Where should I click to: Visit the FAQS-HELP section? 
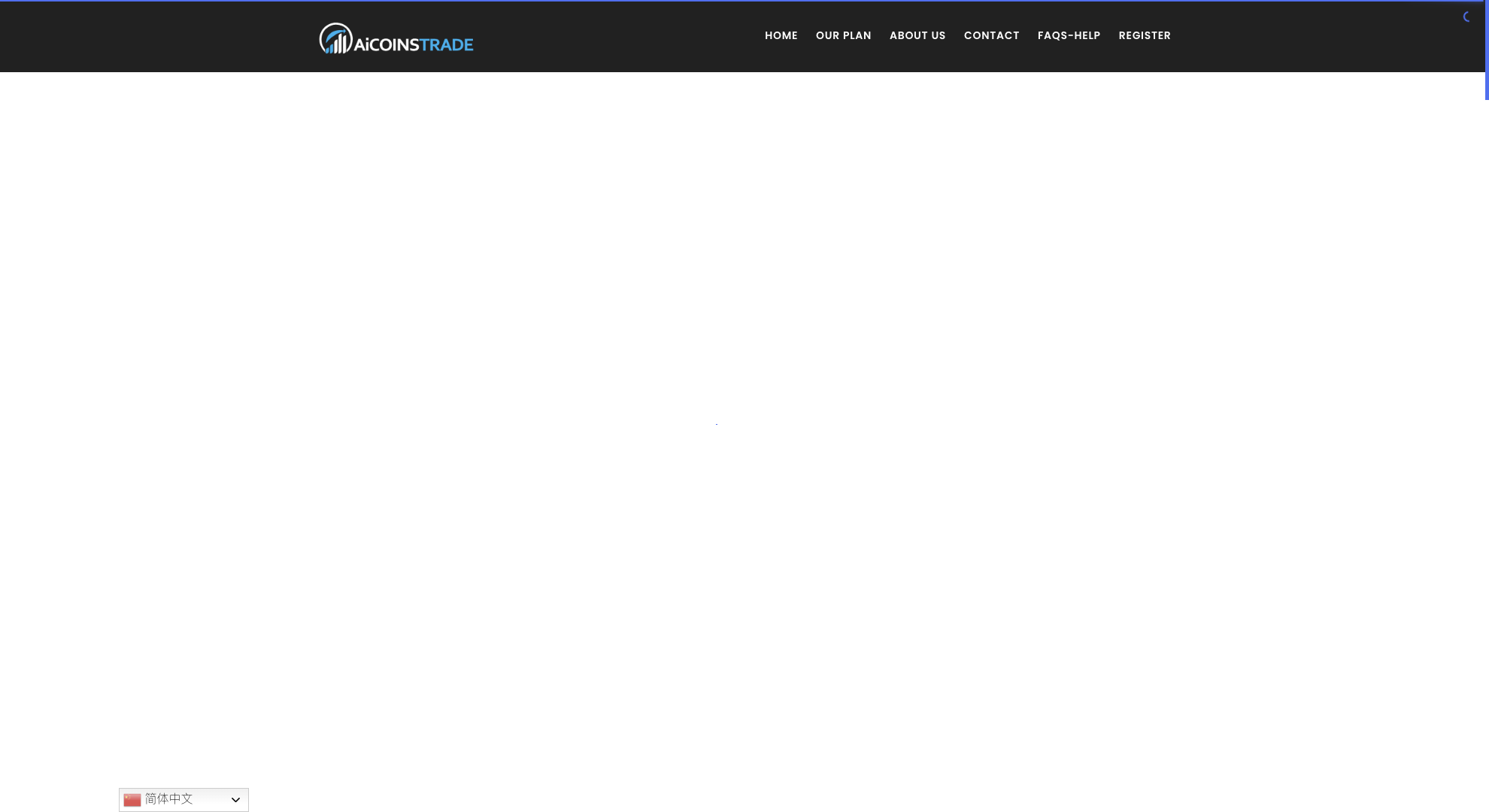click(1069, 35)
